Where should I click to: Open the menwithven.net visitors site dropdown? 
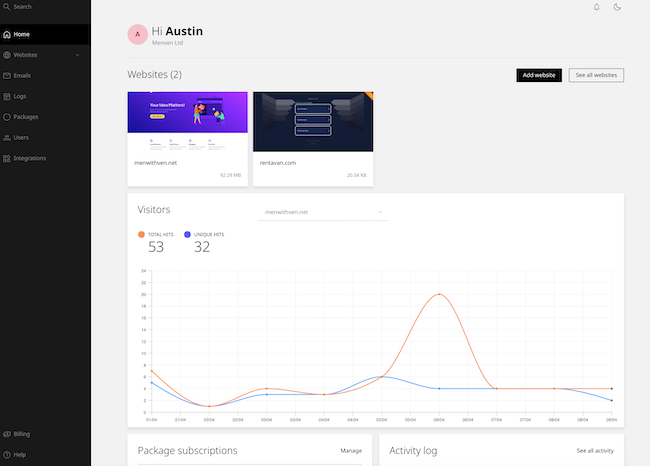(x=322, y=212)
